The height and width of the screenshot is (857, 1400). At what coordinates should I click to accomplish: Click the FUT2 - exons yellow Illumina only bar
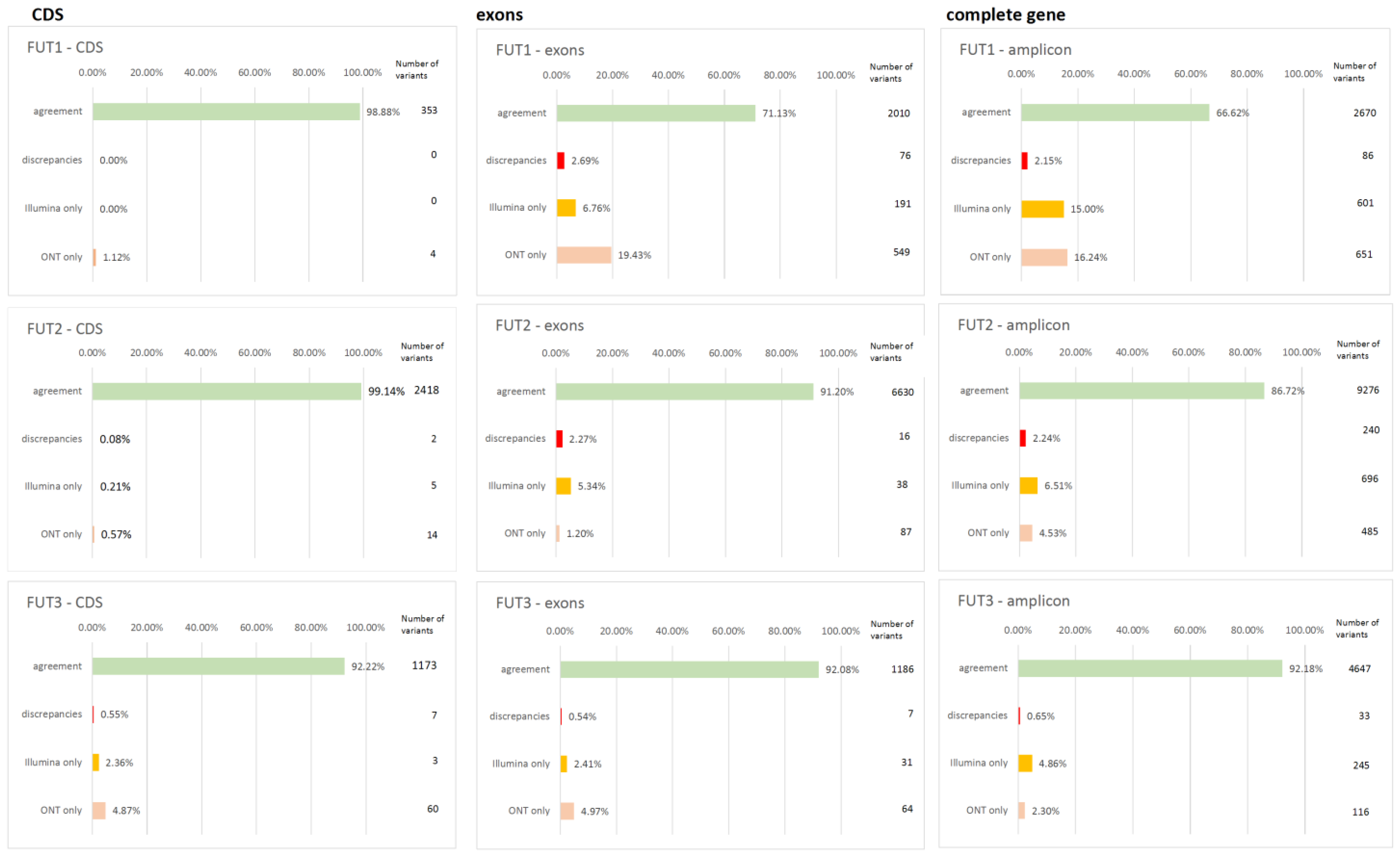point(563,486)
